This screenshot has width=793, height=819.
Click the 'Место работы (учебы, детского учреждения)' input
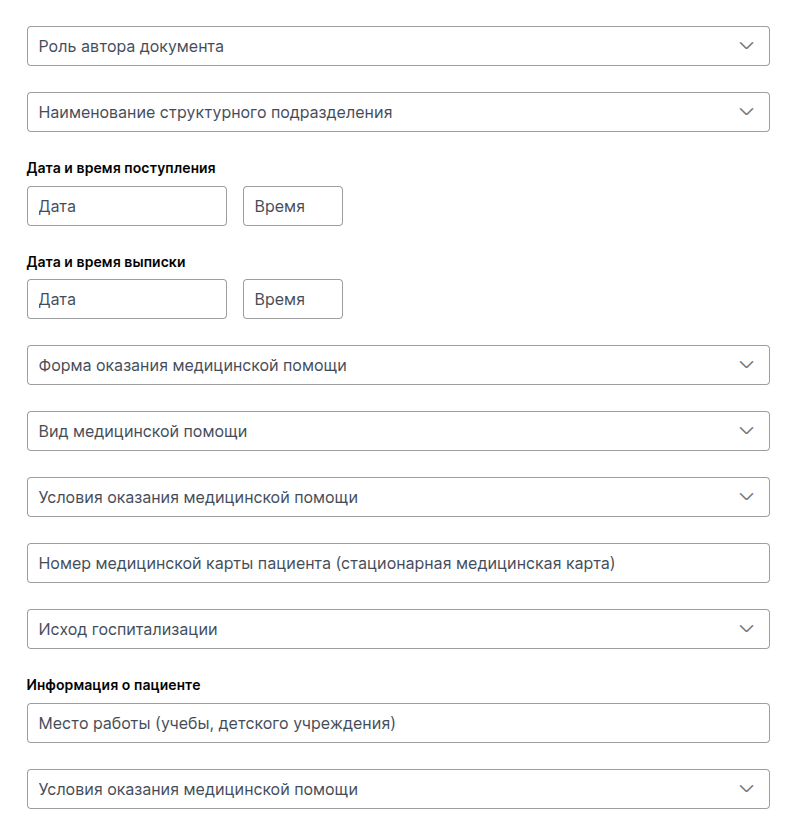click(x=398, y=723)
